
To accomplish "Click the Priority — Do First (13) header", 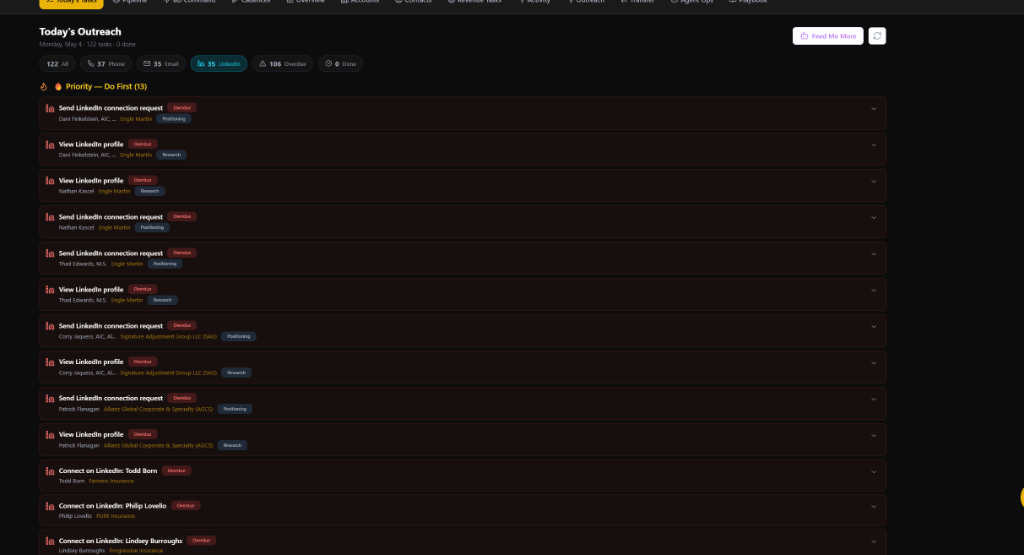I will (x=106, y=86).
